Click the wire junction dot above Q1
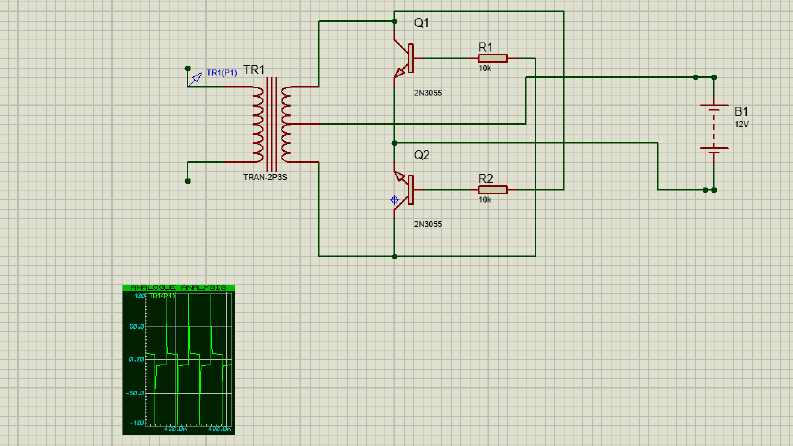The width and height of the screenshot is (793, 446). tap(394, 21)
